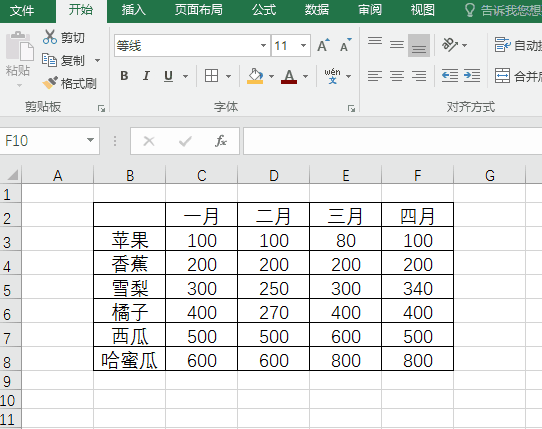Expand the Copy dropdown arrow
This screenshot has height=429, width=542.
97,60
